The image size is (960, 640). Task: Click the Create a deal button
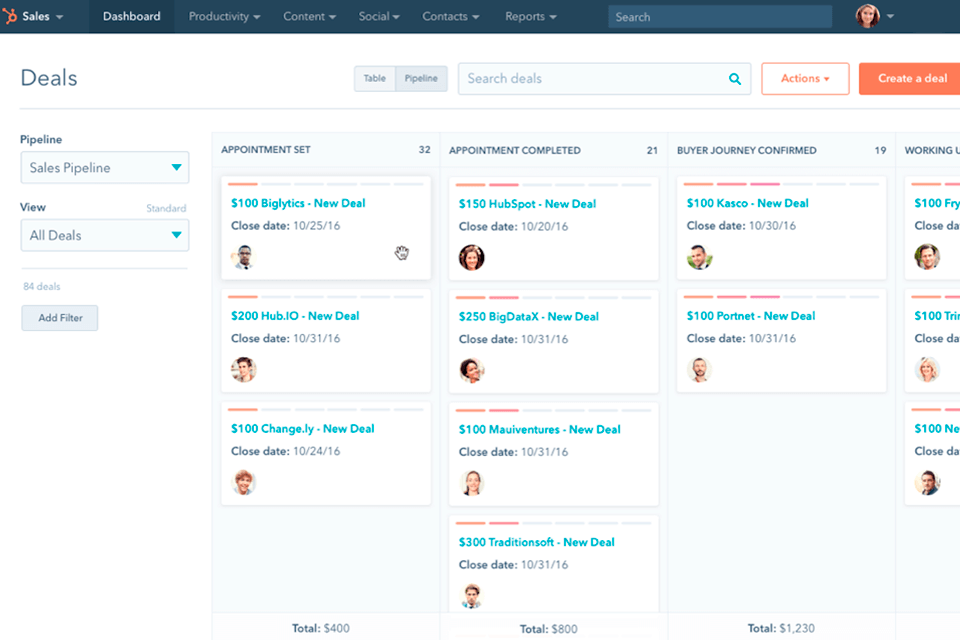(910, 78)
